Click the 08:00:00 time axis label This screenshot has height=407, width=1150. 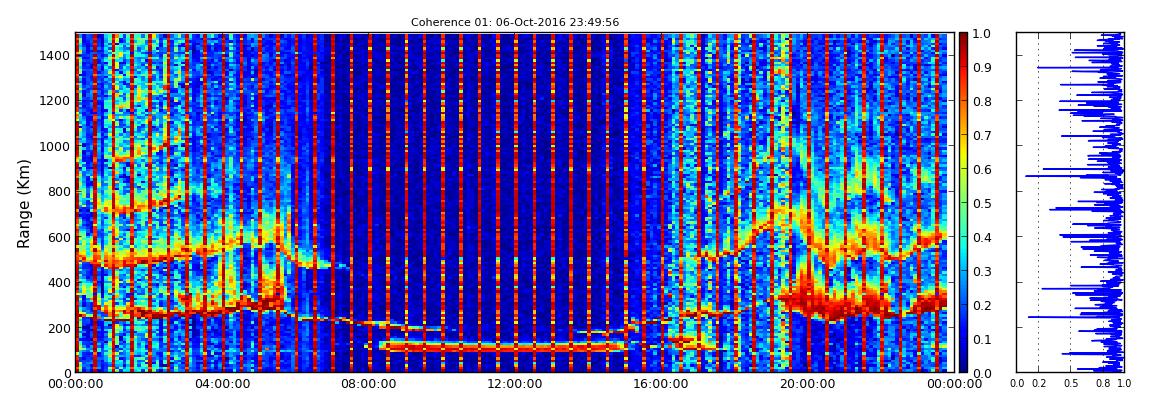pos(367,384)
